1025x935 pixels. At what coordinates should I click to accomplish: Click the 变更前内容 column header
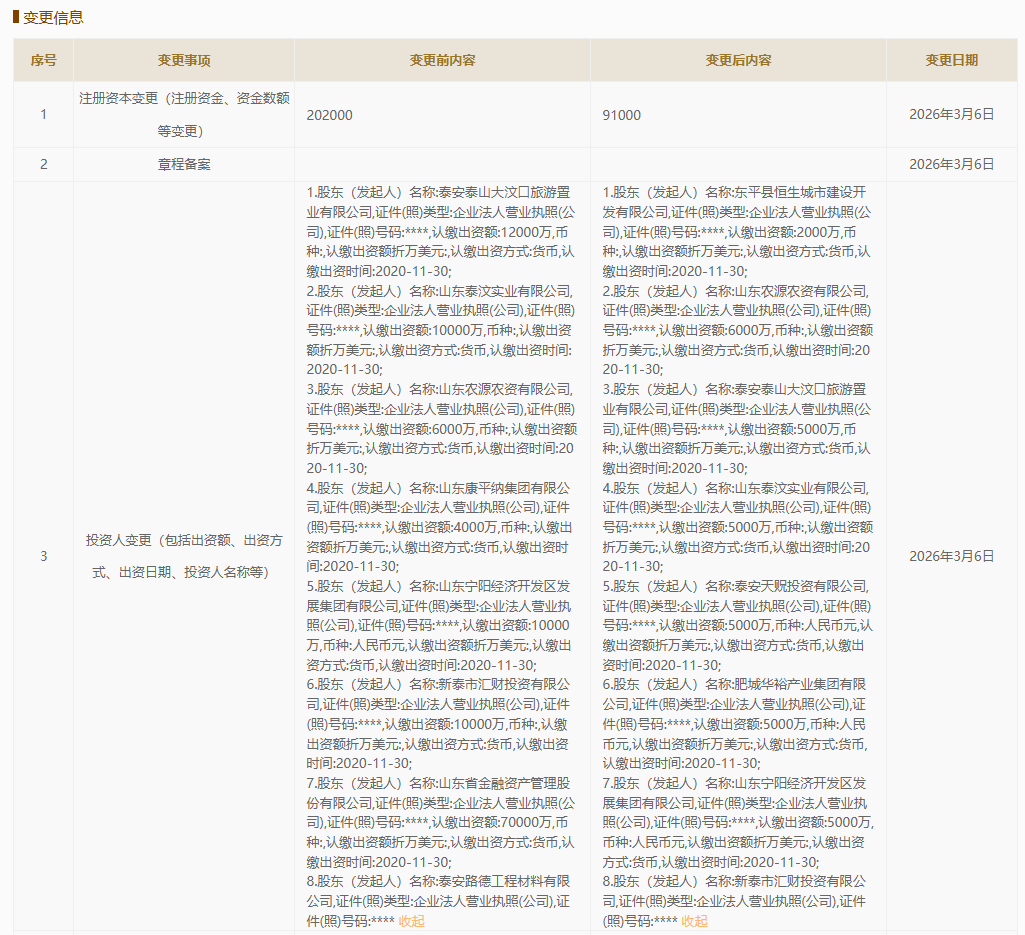(x=442, y=60)
